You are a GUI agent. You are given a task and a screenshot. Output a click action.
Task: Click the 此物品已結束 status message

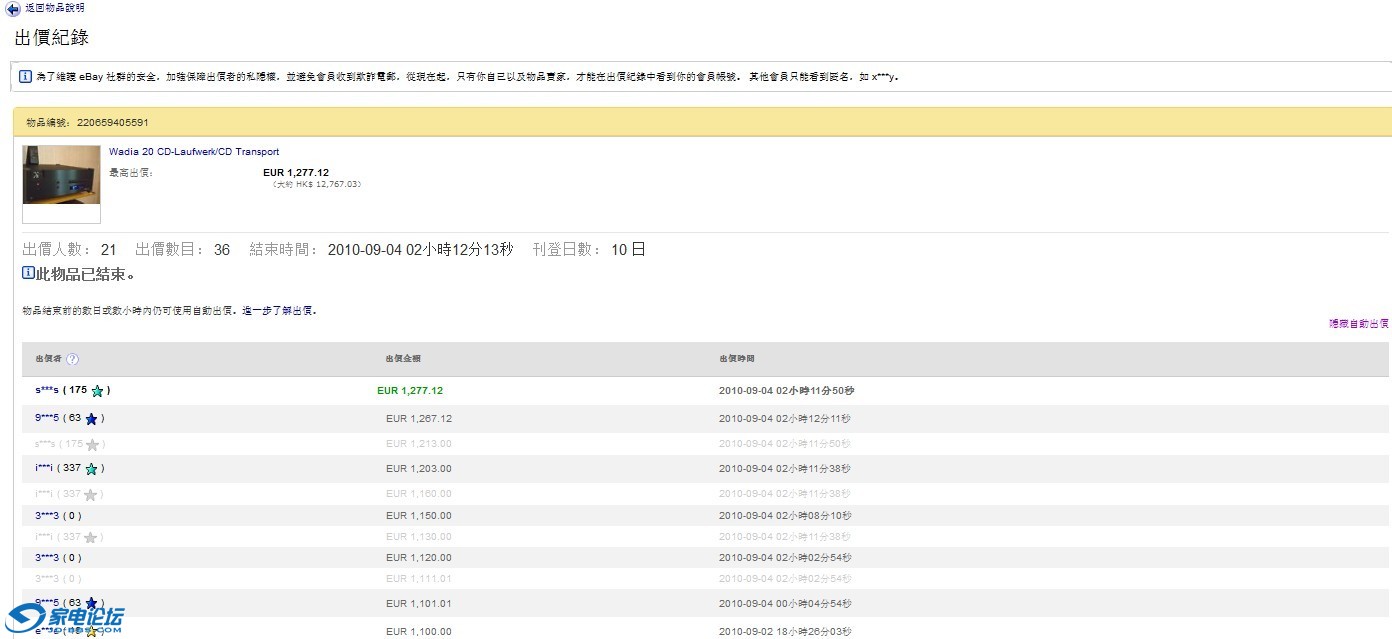coord(85,274)
